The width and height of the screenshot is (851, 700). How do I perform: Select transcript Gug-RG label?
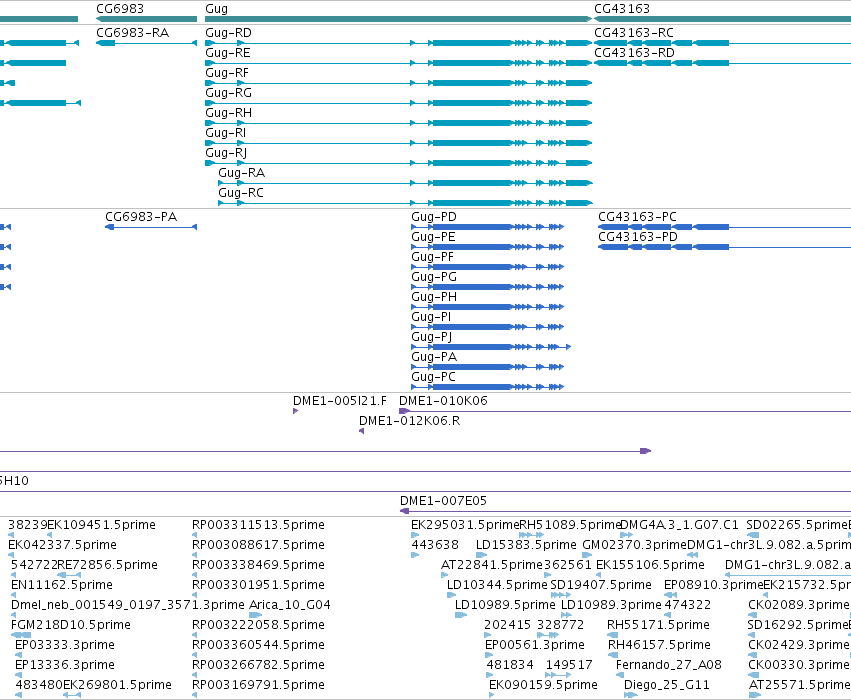point(228,93)
